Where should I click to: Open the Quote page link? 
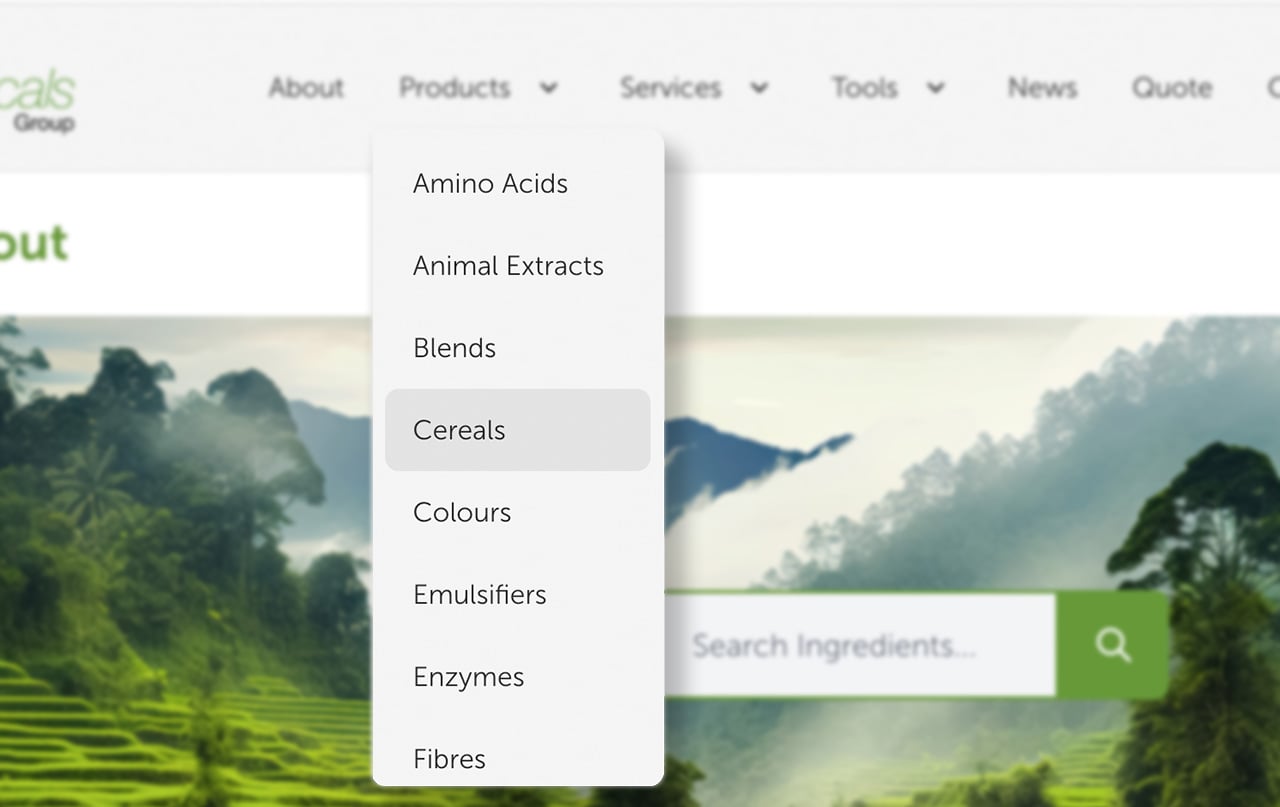pyautogui.click(x=1172, y=88)
